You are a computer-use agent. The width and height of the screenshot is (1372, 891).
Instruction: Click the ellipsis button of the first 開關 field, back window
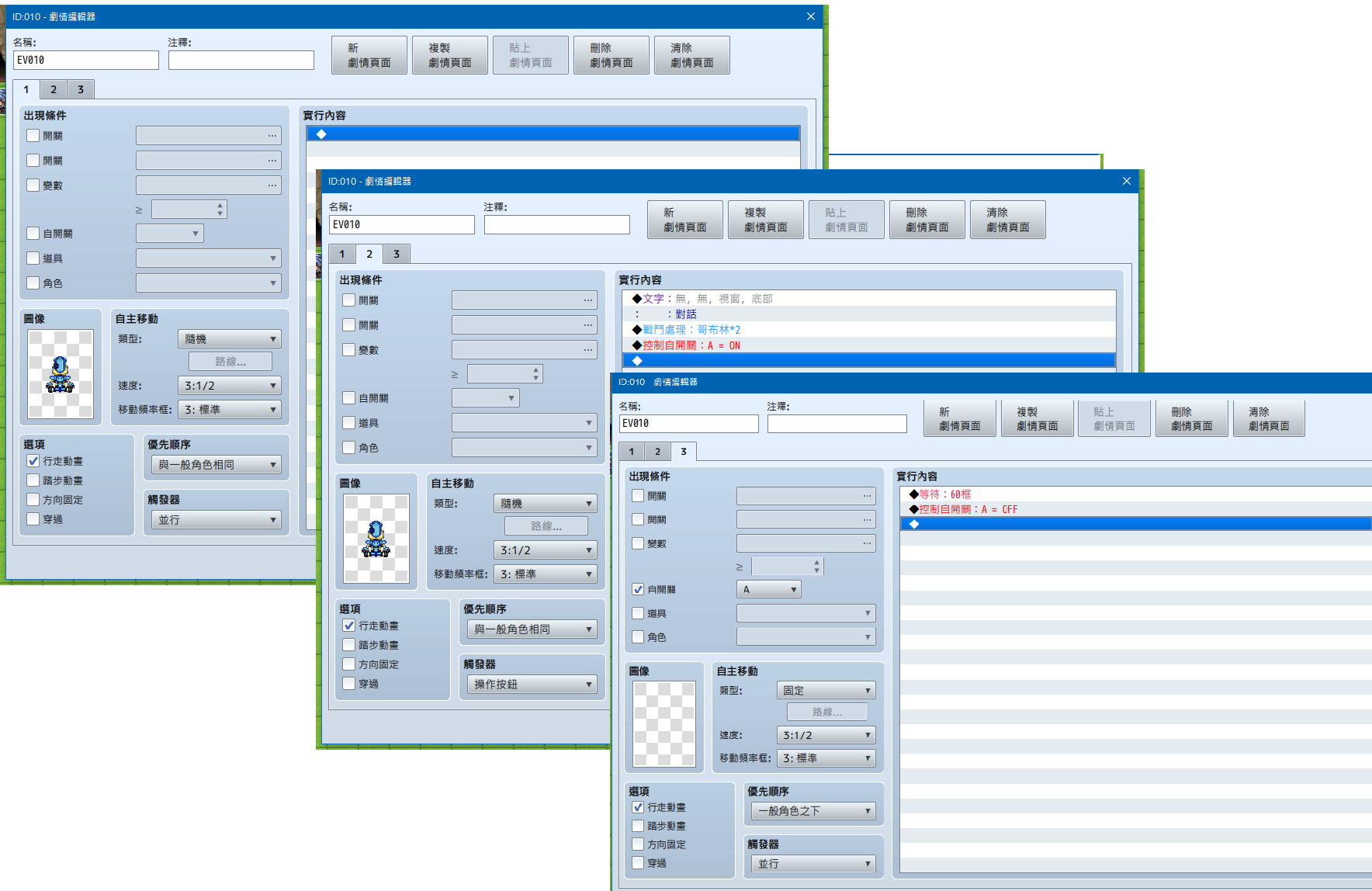[272, 136]
